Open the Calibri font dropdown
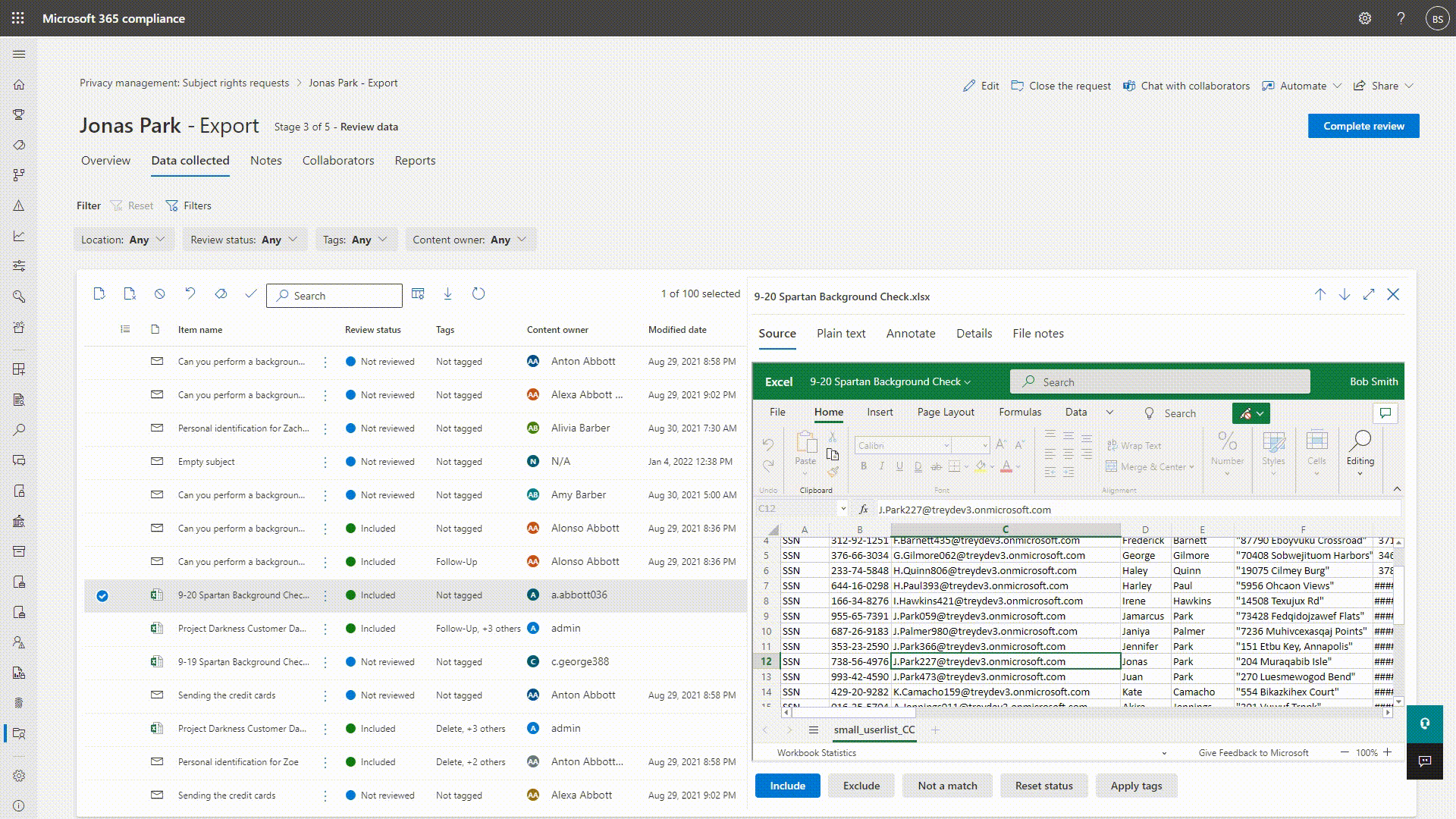This screenshot has height=819, width=1456. (947, 445)
